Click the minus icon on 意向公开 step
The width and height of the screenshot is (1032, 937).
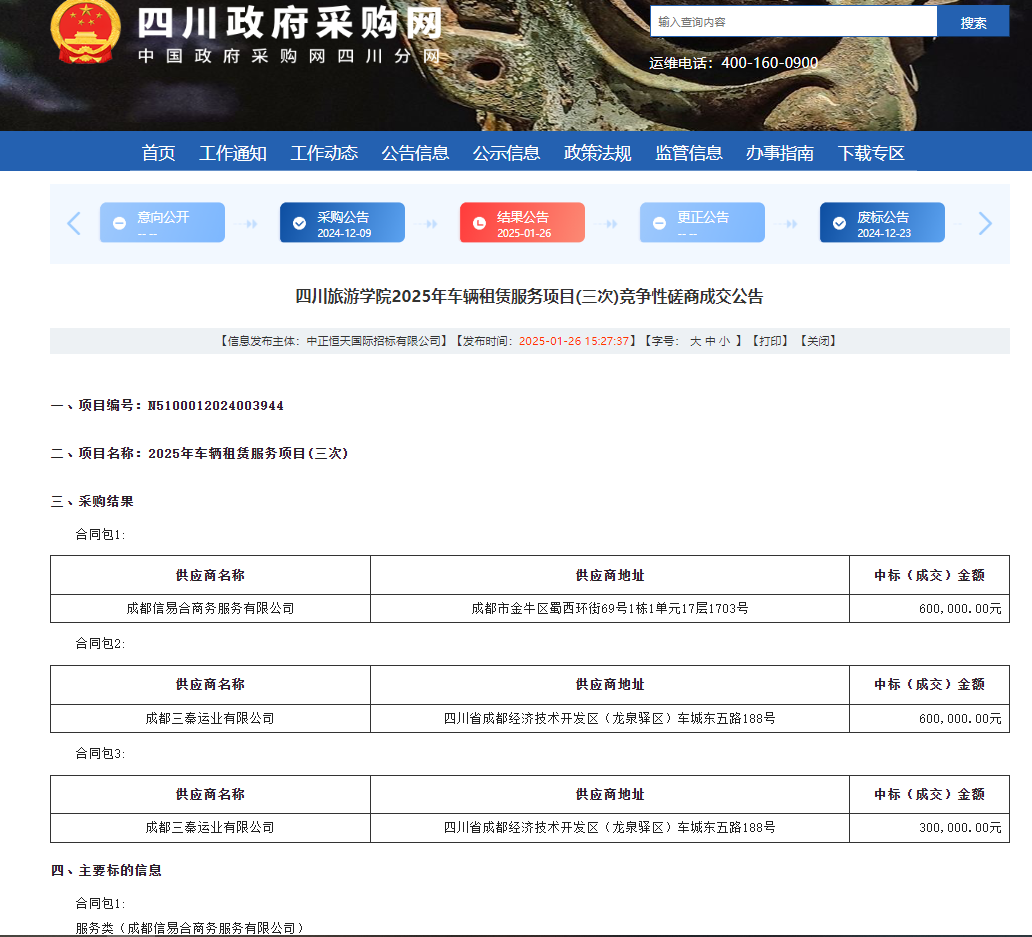click(119, 223)
